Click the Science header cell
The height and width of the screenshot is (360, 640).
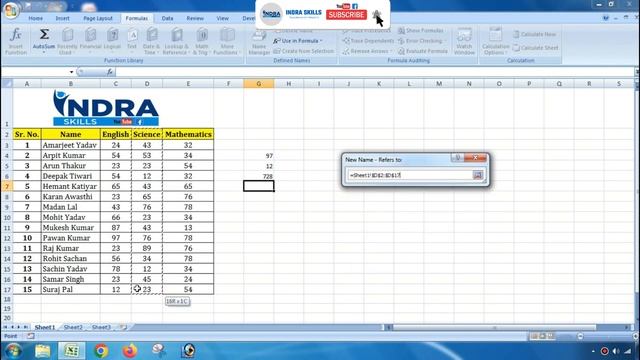pyautogui.click(x=147, y=134)
